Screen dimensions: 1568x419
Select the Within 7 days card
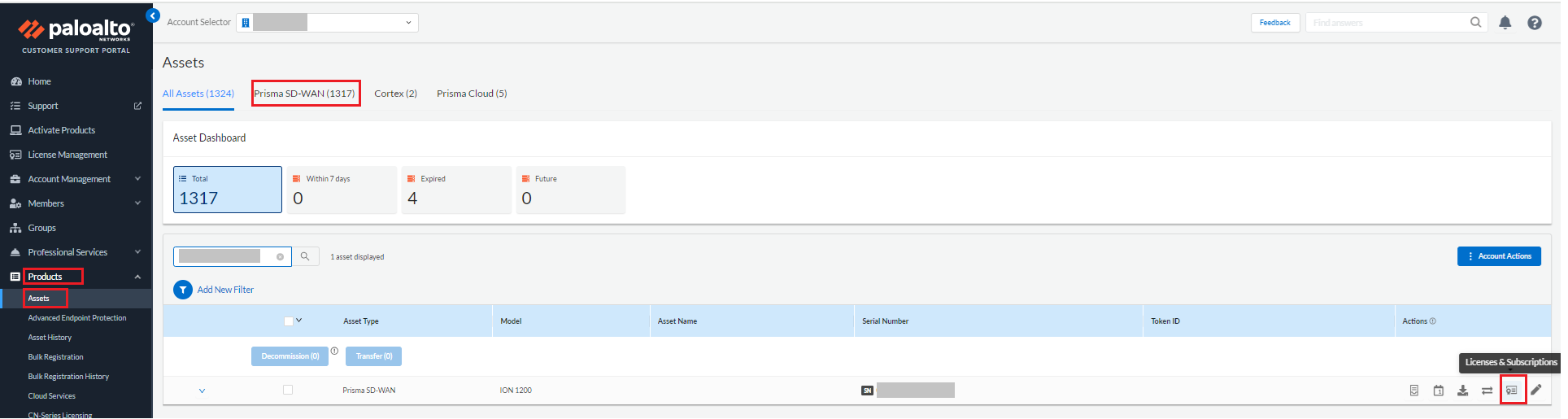click(x=342, y=190)
